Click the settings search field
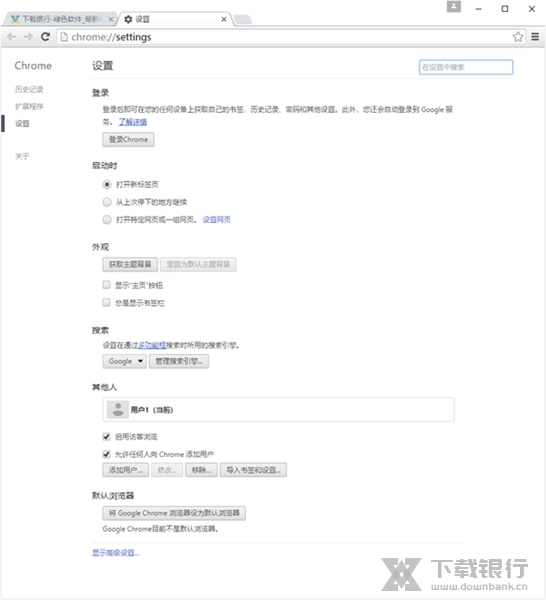Screen dimensions: 546x600 pos(466,67)
